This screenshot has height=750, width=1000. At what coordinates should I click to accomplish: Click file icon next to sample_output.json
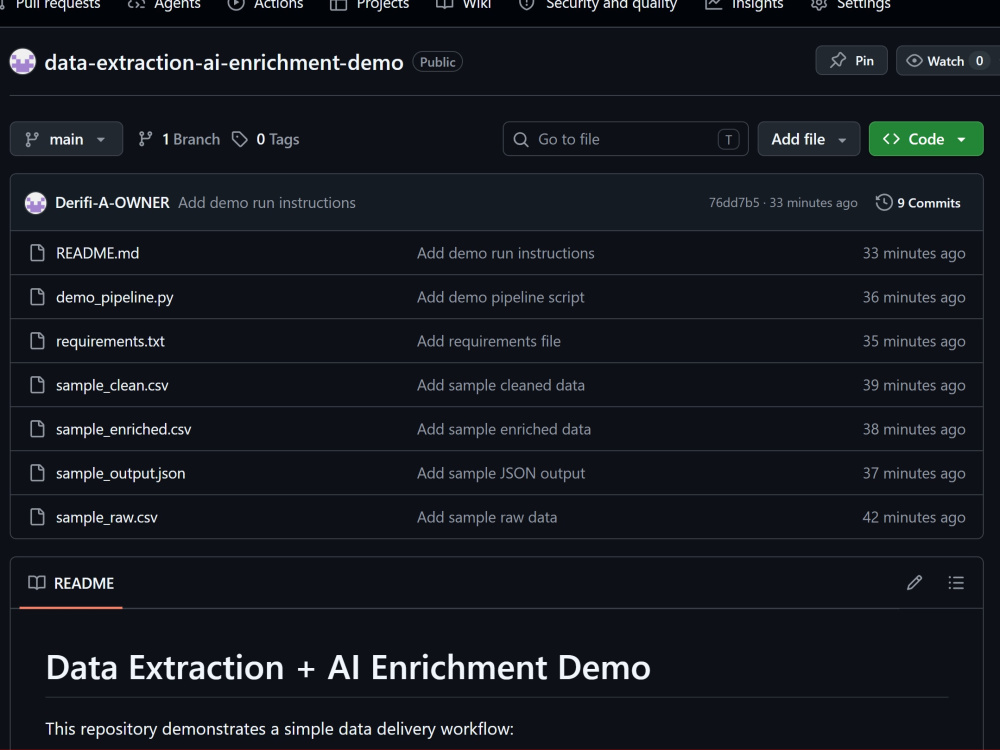tap(38, 473)
